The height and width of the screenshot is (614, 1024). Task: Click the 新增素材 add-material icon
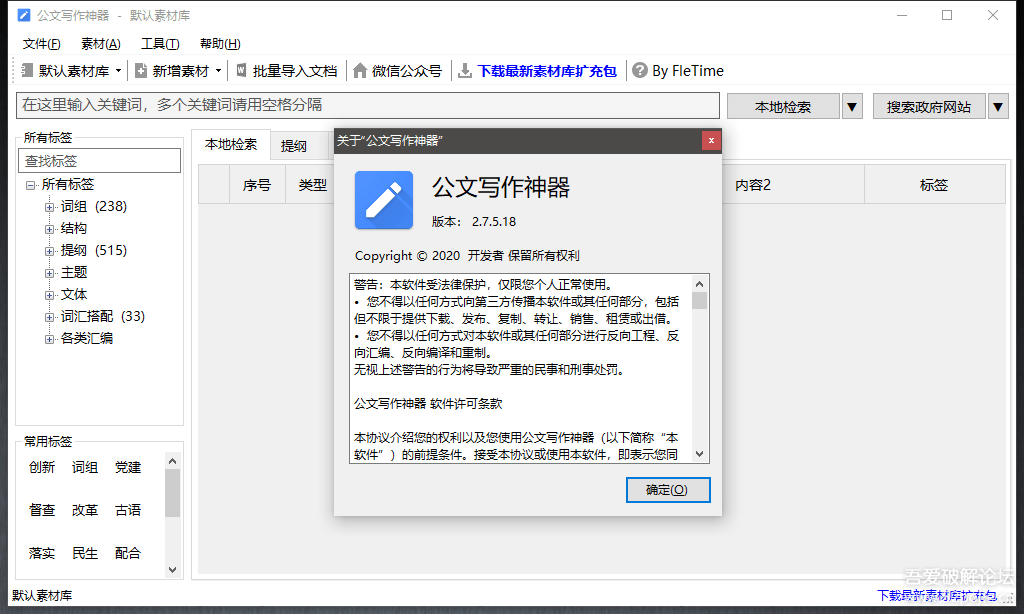pos(141,71)
